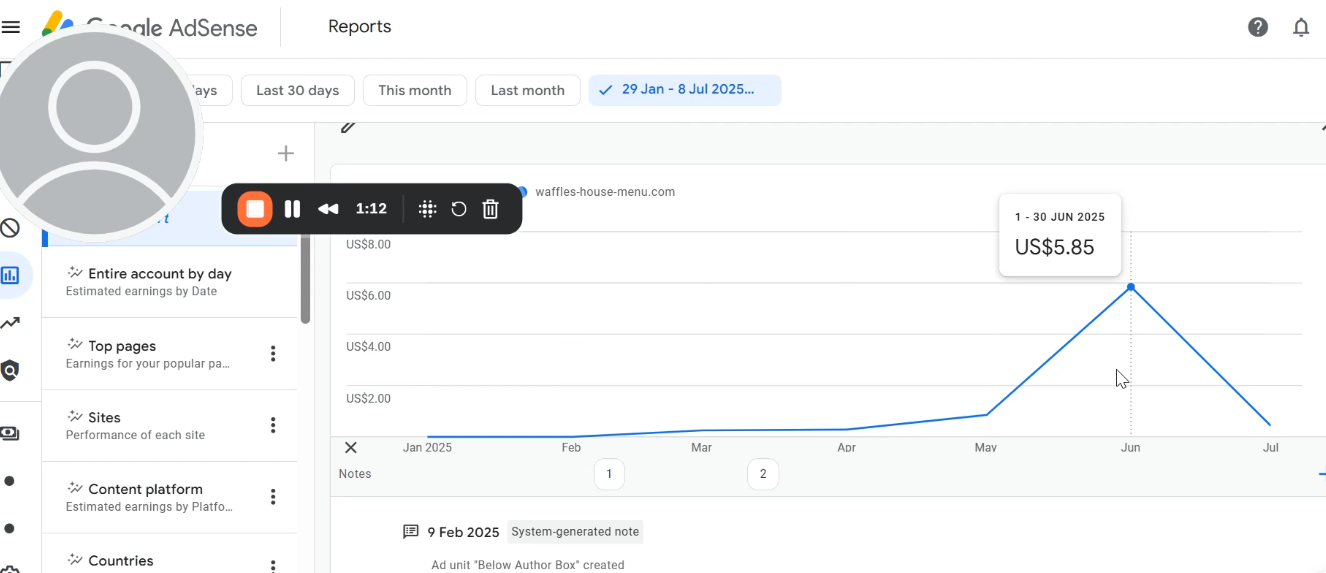Image resolution: width=1326 pixels, height=573 pixels.
Task: Select Last month date range
Action: tap(528, 90)
